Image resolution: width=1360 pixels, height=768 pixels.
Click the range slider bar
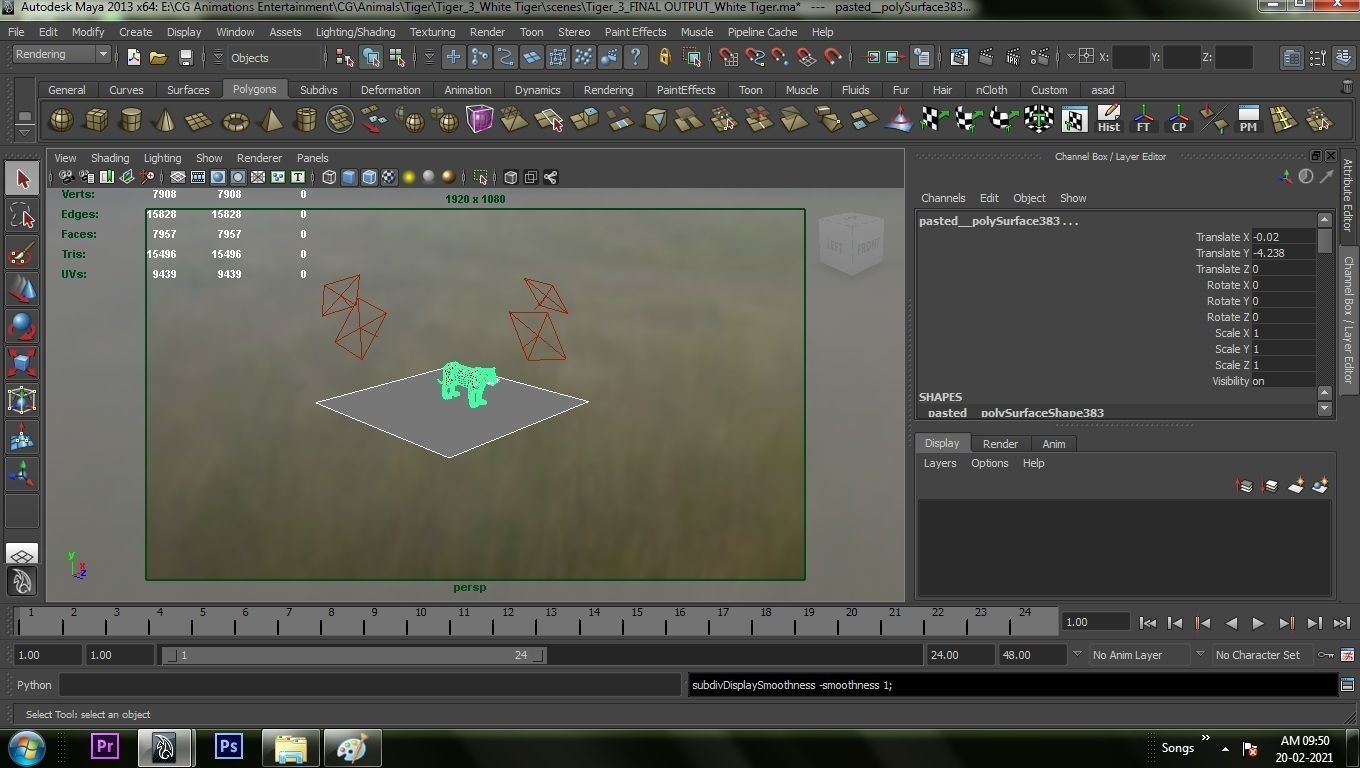click(x=354, y=655)
